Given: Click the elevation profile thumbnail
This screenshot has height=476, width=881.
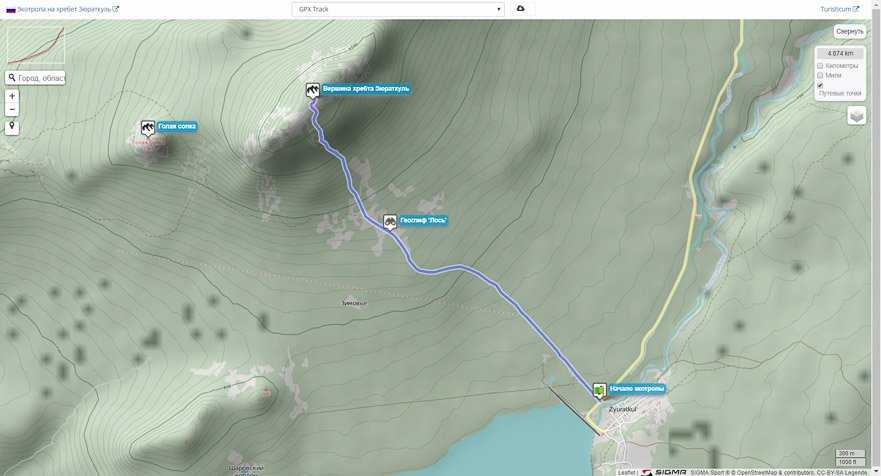Looking at the screenshot, I should coord(36,45).
